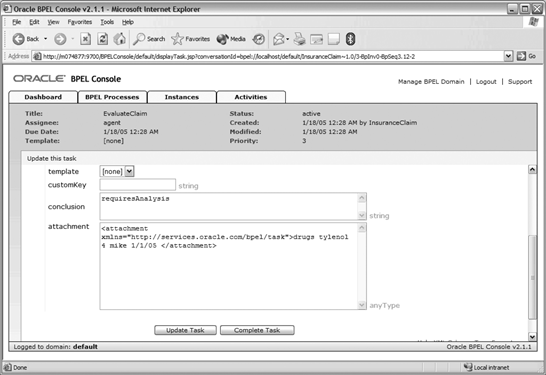Refresh the page with the Refresh icon
Screen dimensions: 546x375
102,39
